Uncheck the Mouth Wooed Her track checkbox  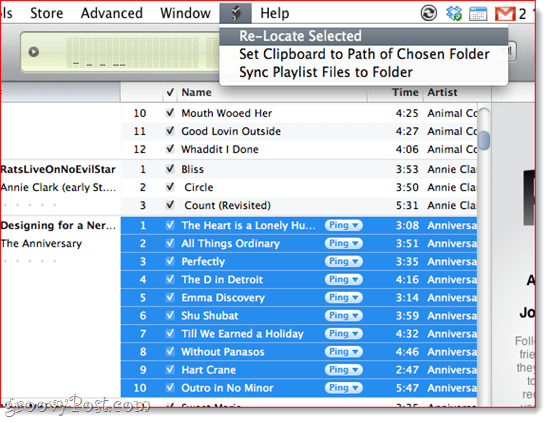click(170, 113)
